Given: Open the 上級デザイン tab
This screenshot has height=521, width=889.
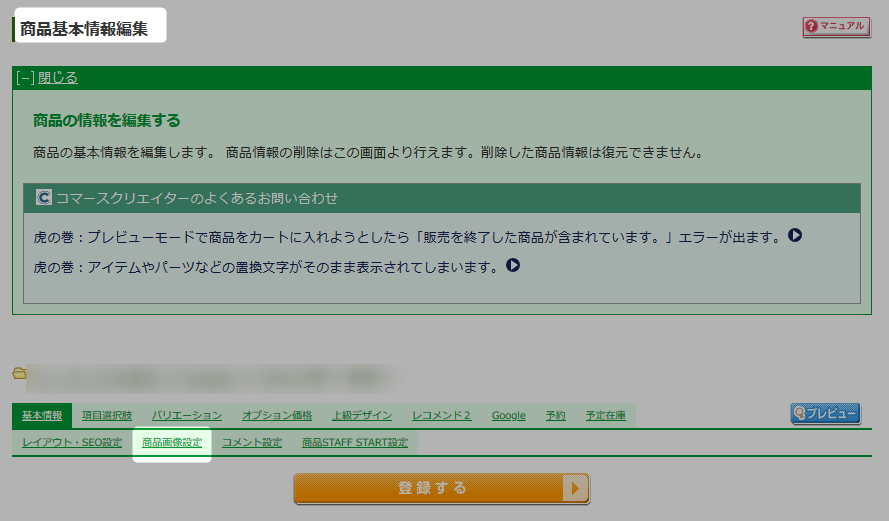Looking at the screenshot, I should pyautogui.click(x=362, y=416).
